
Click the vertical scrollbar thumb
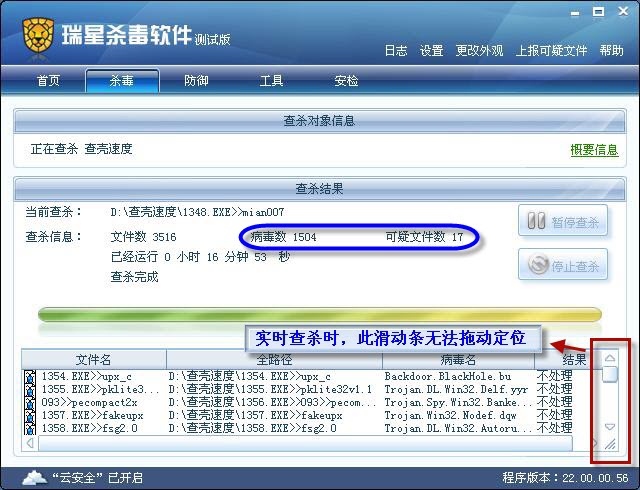(x=610, y=374)
